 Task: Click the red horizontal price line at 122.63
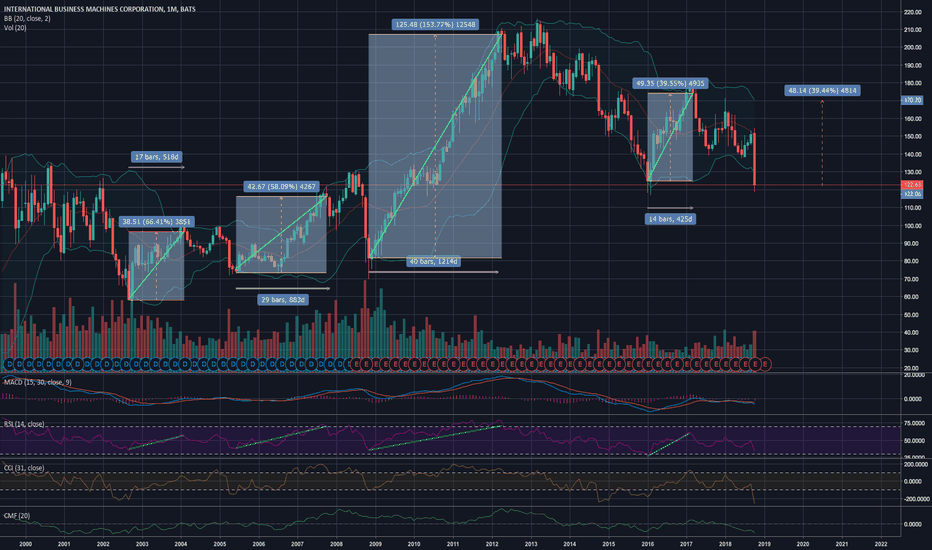pyautogui.click(x=452, y=186)
